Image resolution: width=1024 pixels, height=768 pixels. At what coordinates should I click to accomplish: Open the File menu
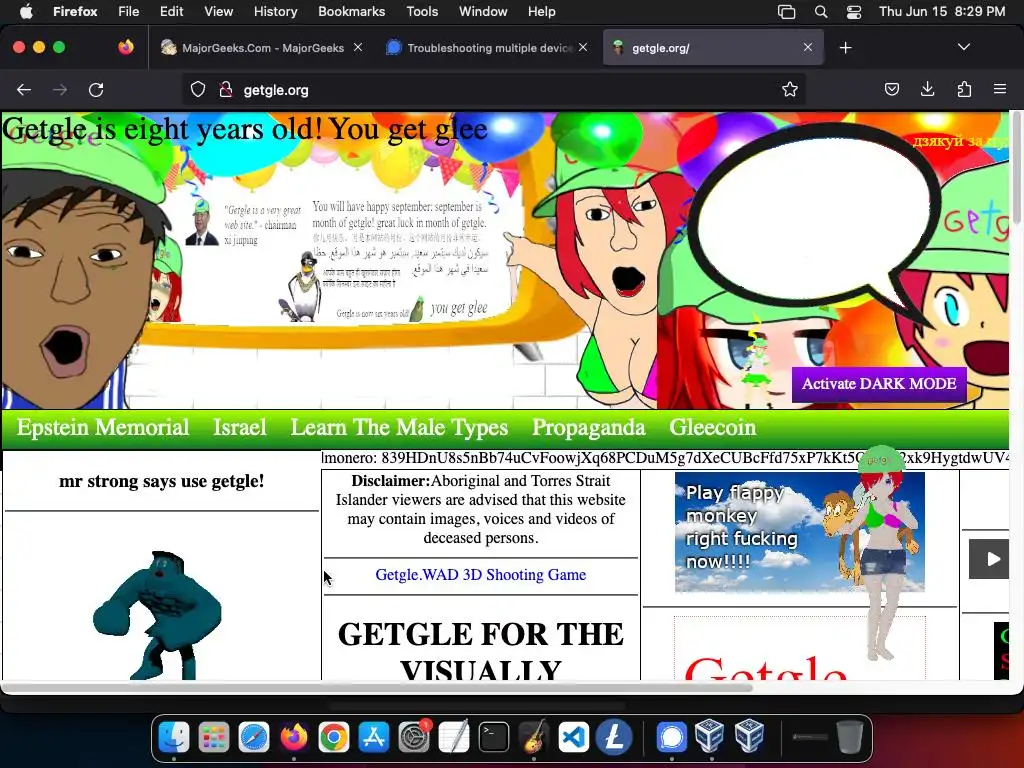(128, 11)
